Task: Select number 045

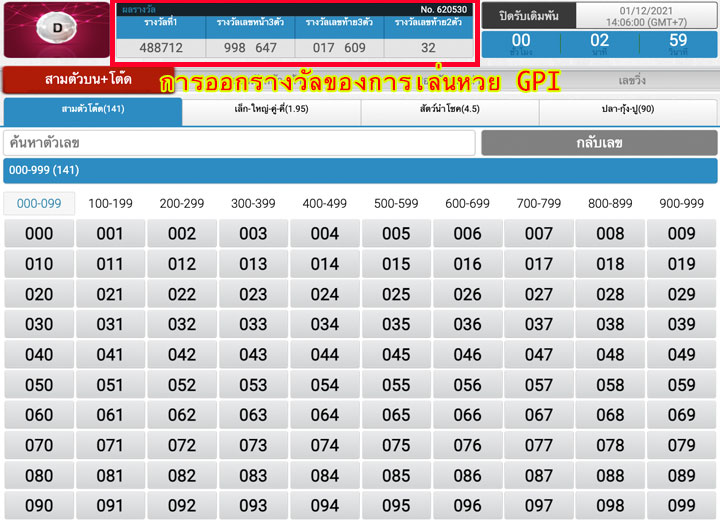Action: (x=396, y=355)
